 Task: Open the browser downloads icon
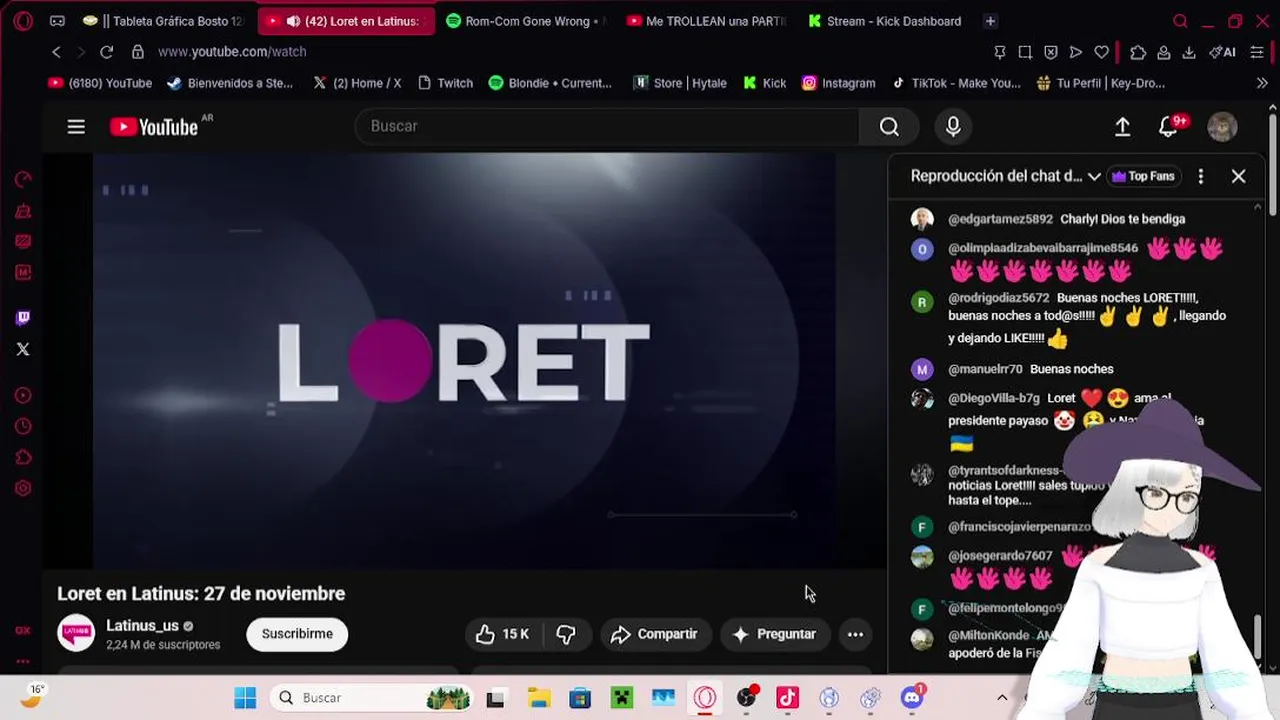[x=1189, y=52]
